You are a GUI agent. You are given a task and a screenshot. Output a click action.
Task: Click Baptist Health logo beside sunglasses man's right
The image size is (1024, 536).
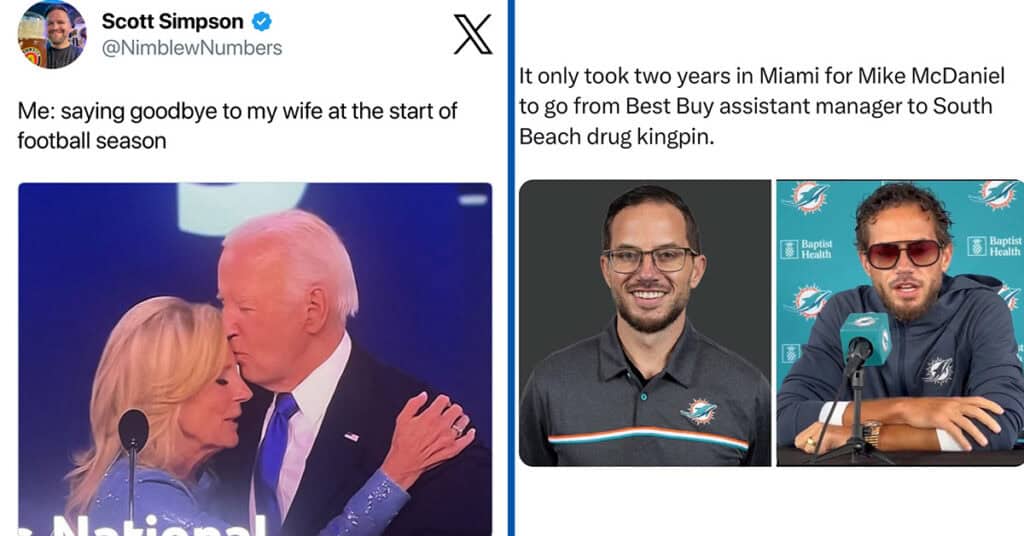[x=807, y=249]
